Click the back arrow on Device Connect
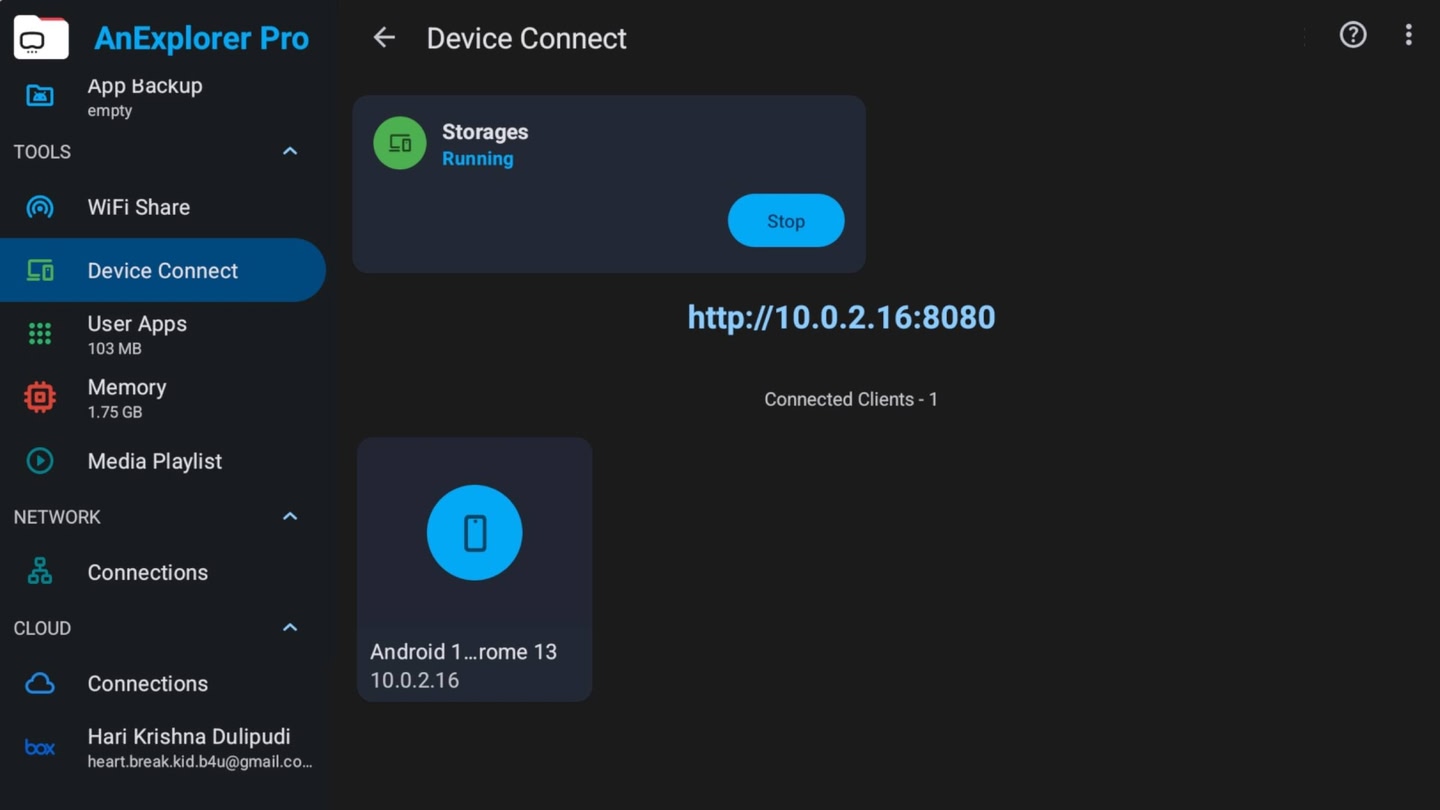The height and width of the screenshot is (810, 1440). pos(384,37)
